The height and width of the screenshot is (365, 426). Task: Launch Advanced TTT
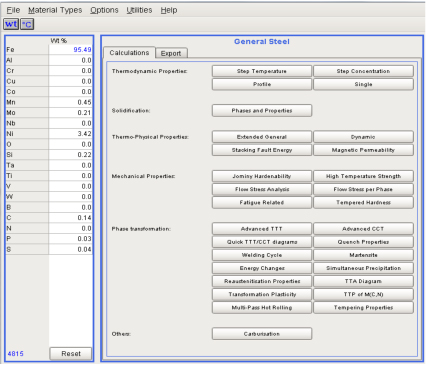(x=262, y=229)
